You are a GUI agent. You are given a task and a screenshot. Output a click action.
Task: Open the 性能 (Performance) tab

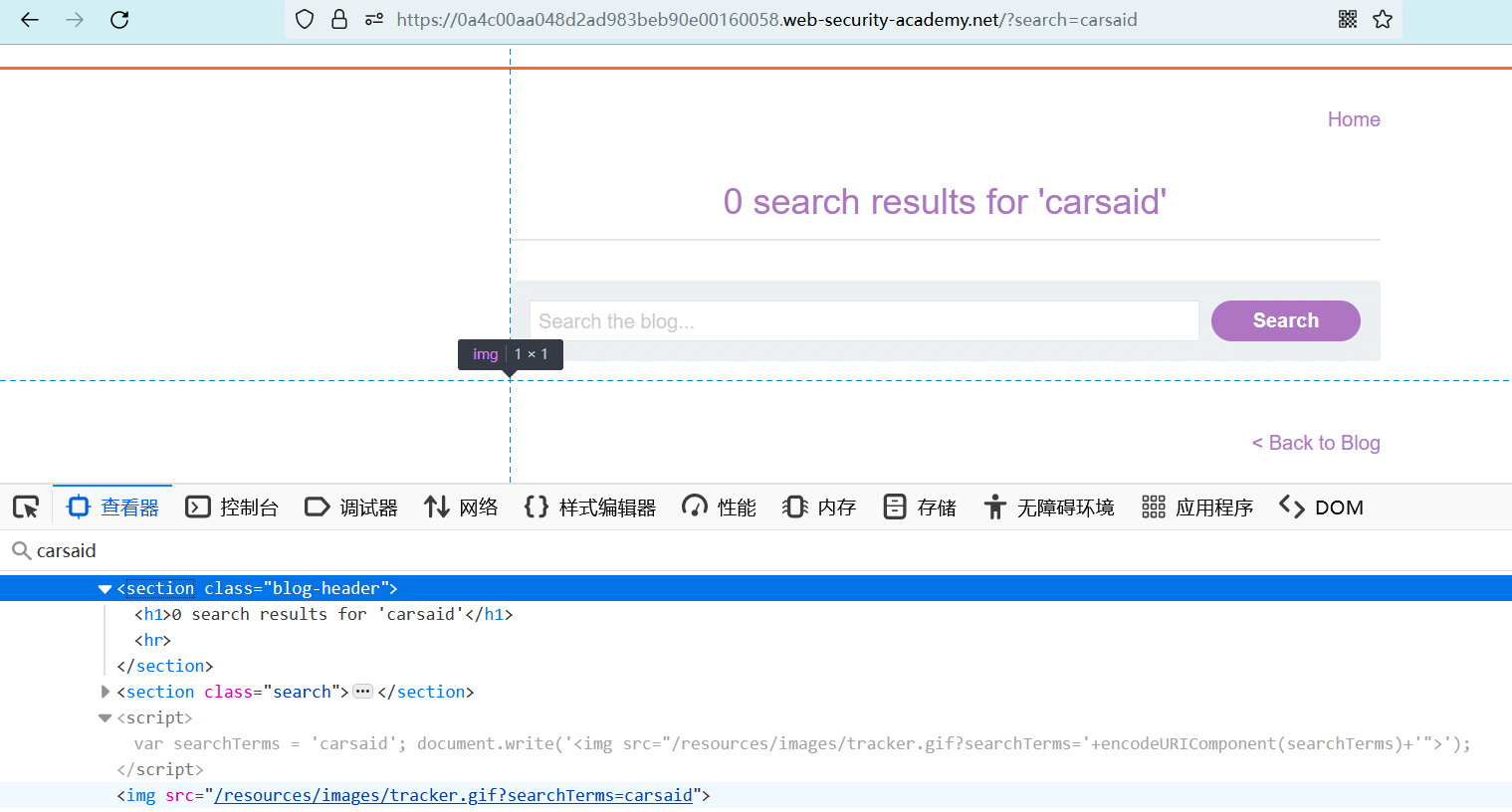coord(719,507)
